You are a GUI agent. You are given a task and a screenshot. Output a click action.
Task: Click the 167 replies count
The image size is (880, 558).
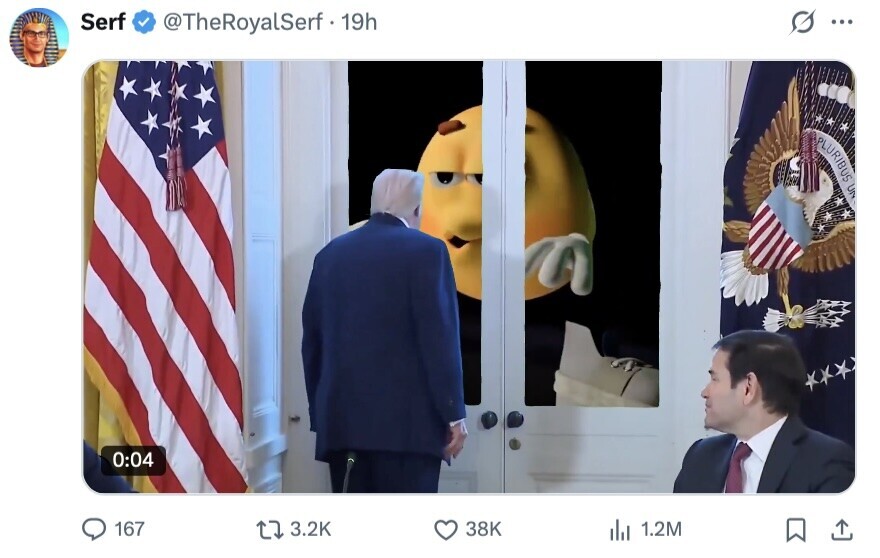click(129, 529)
